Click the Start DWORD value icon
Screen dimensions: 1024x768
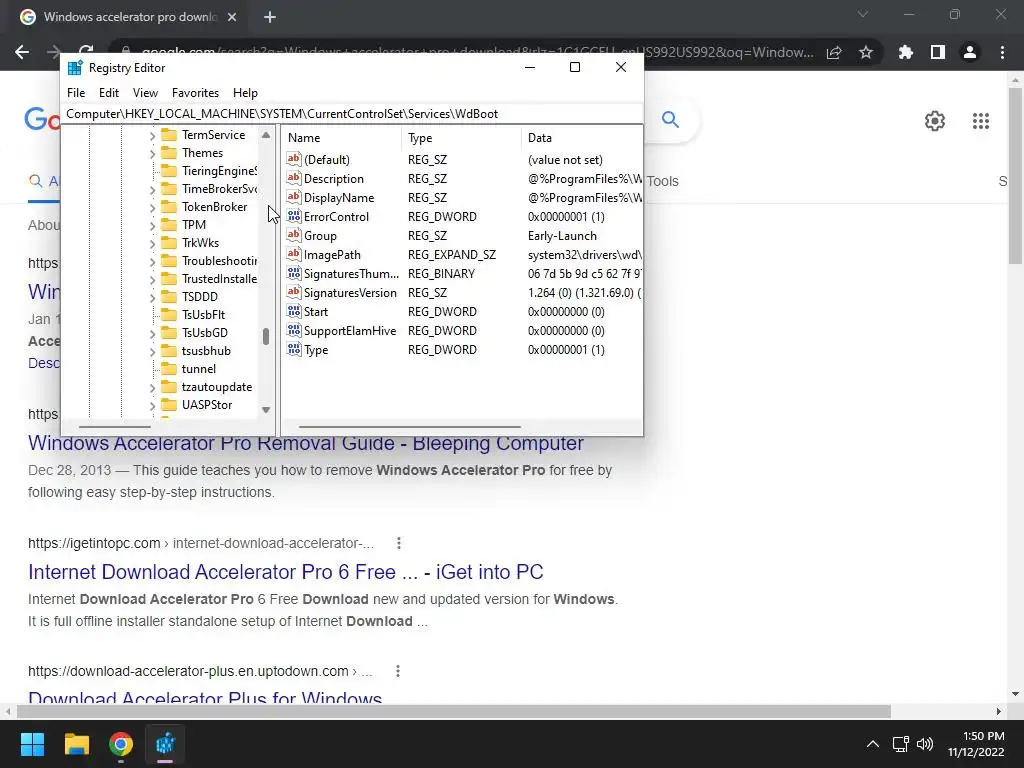[x=294, y=312]
